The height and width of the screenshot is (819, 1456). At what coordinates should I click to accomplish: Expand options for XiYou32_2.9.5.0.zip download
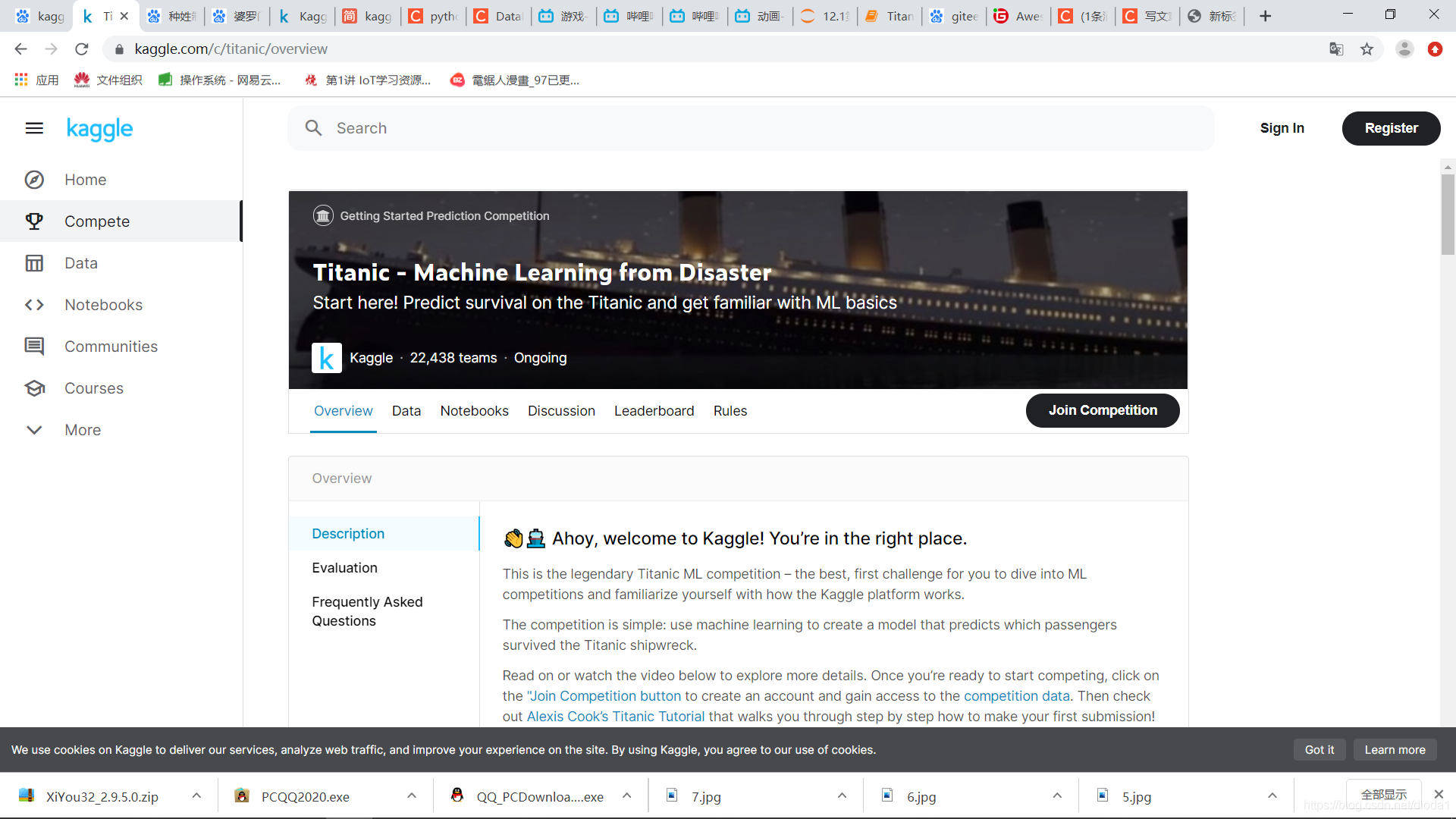[x=196, y=795]
